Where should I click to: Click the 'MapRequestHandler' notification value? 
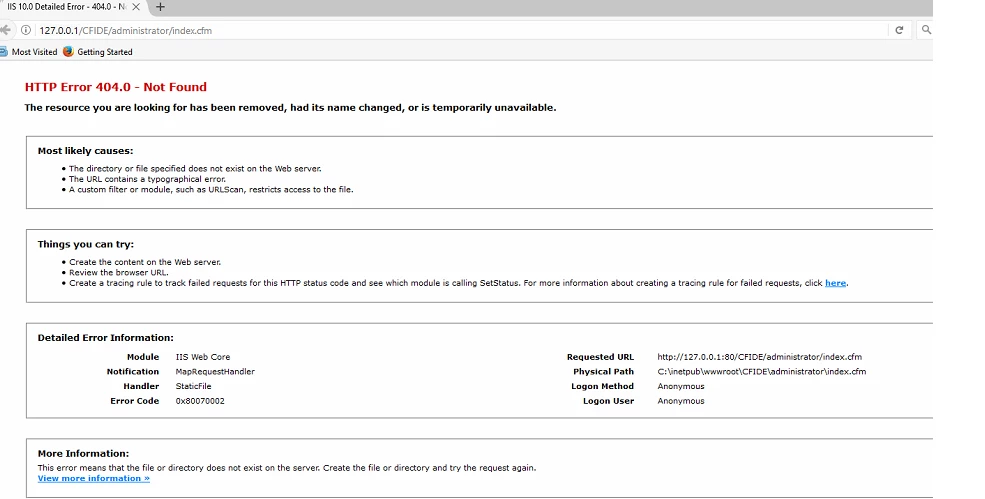coord(215,371)
